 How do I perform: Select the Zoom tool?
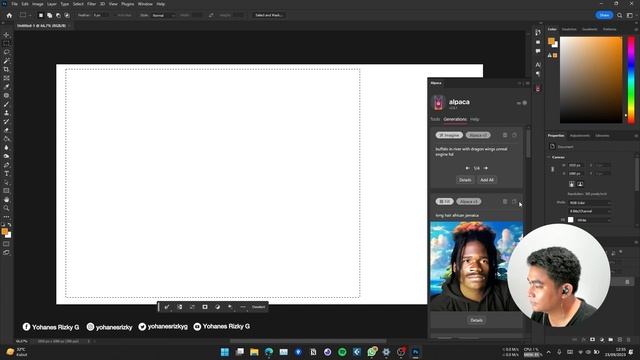point(6,208)
